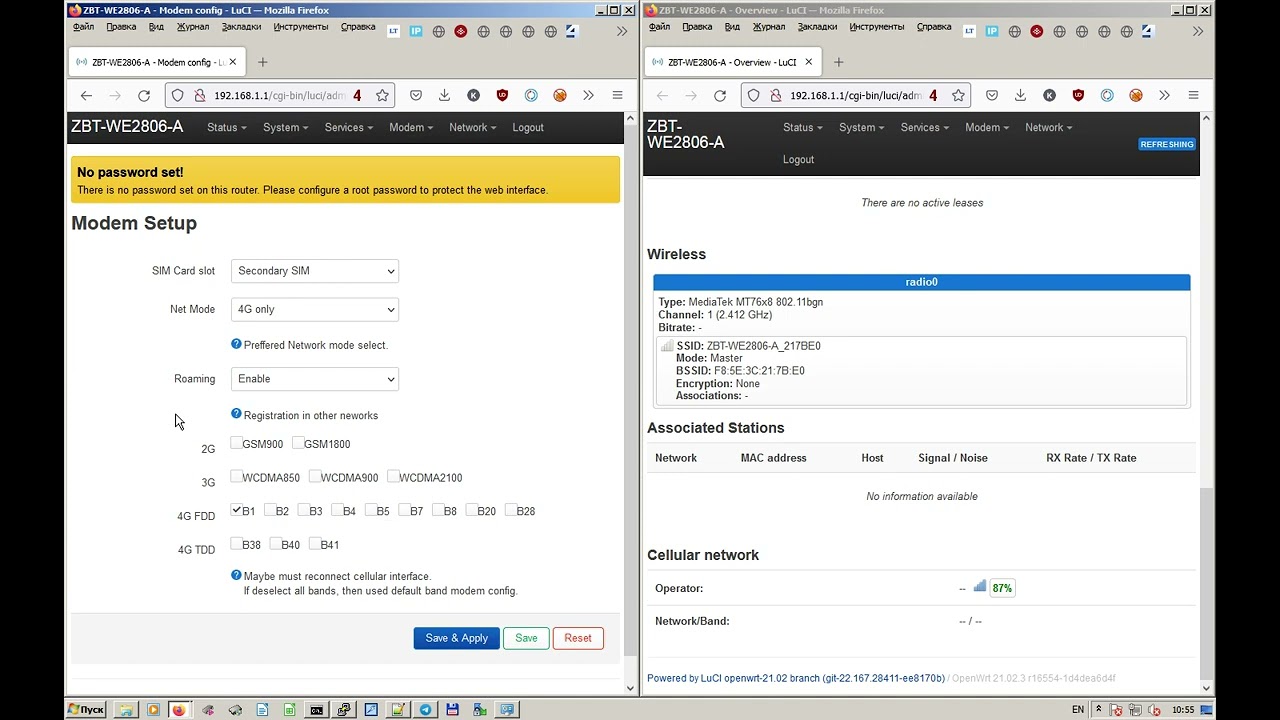Open Журнал menu in Overview window
This screenshot has height=720, width=1280.
pos(769,27)
